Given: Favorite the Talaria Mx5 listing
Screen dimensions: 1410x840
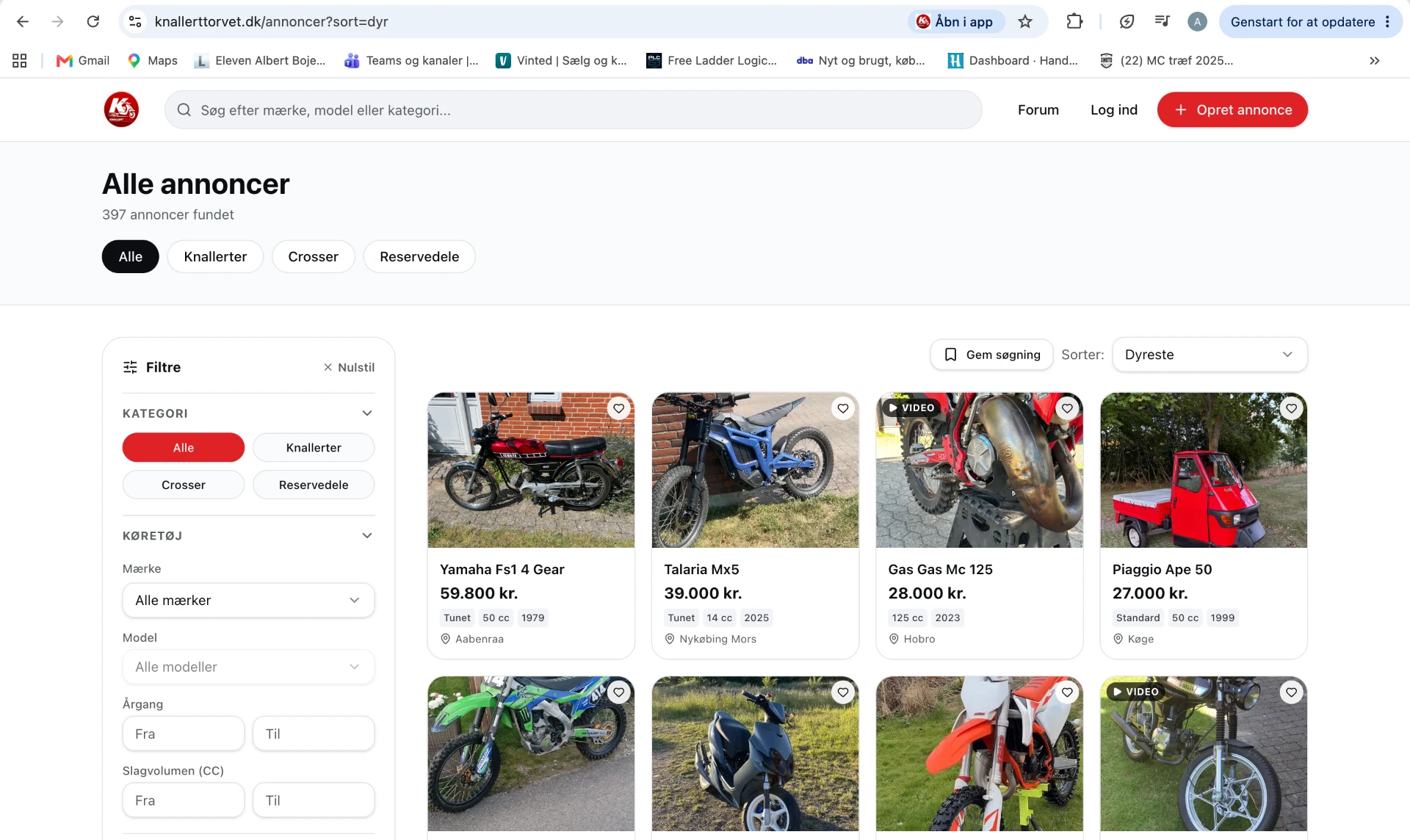Looking at the screenshot, I should pos(843,408).
